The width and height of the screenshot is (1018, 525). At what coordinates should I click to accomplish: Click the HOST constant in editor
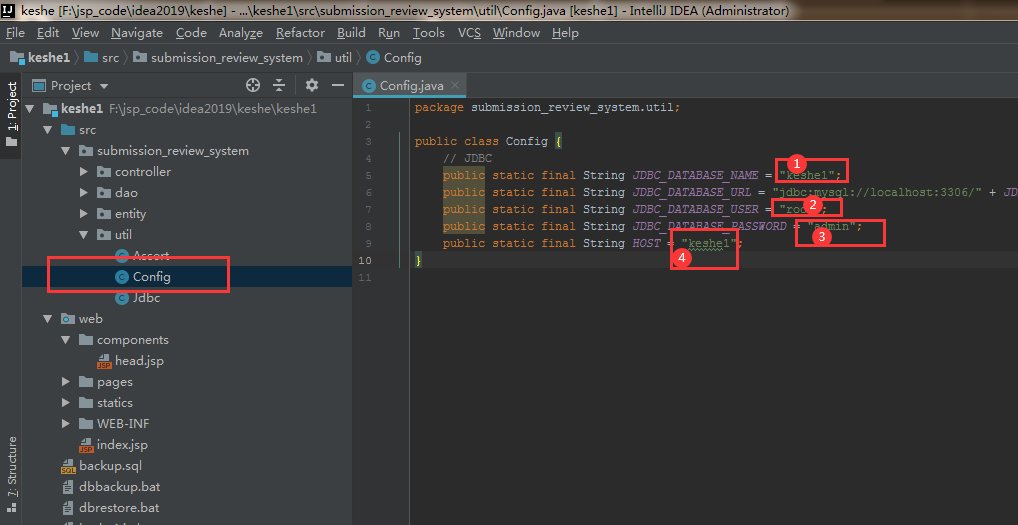[x=646, y=243]
